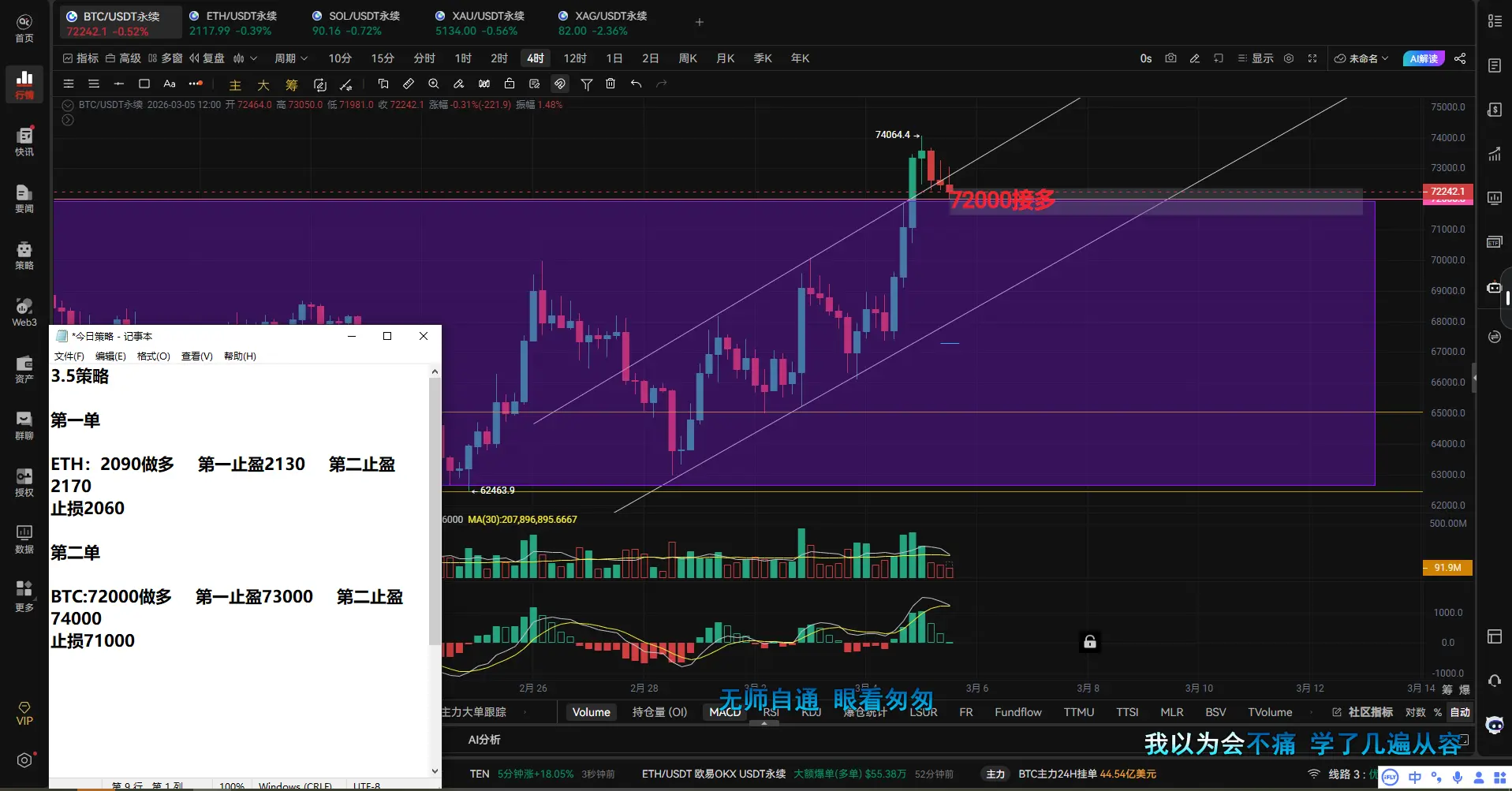
Task: Click the customer service robot icon
Action: coord(1495,725)
